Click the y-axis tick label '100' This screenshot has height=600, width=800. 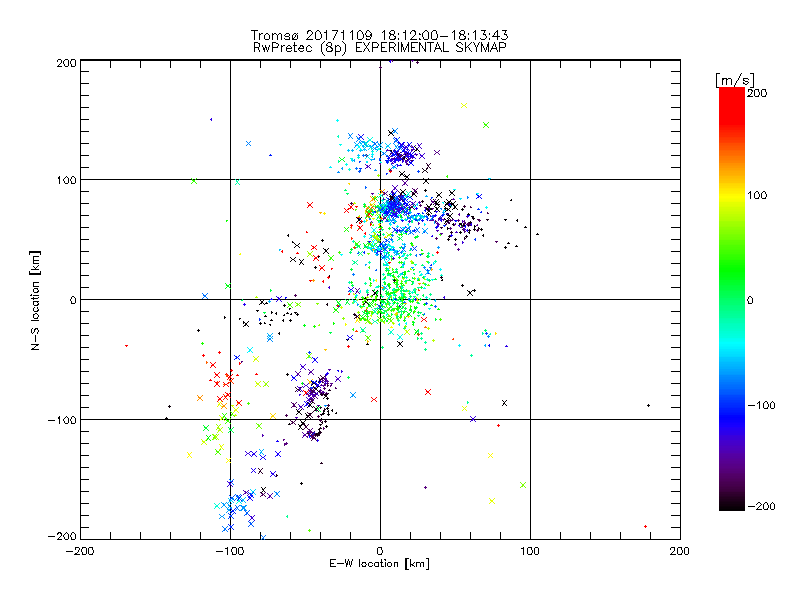pos(66,180)
